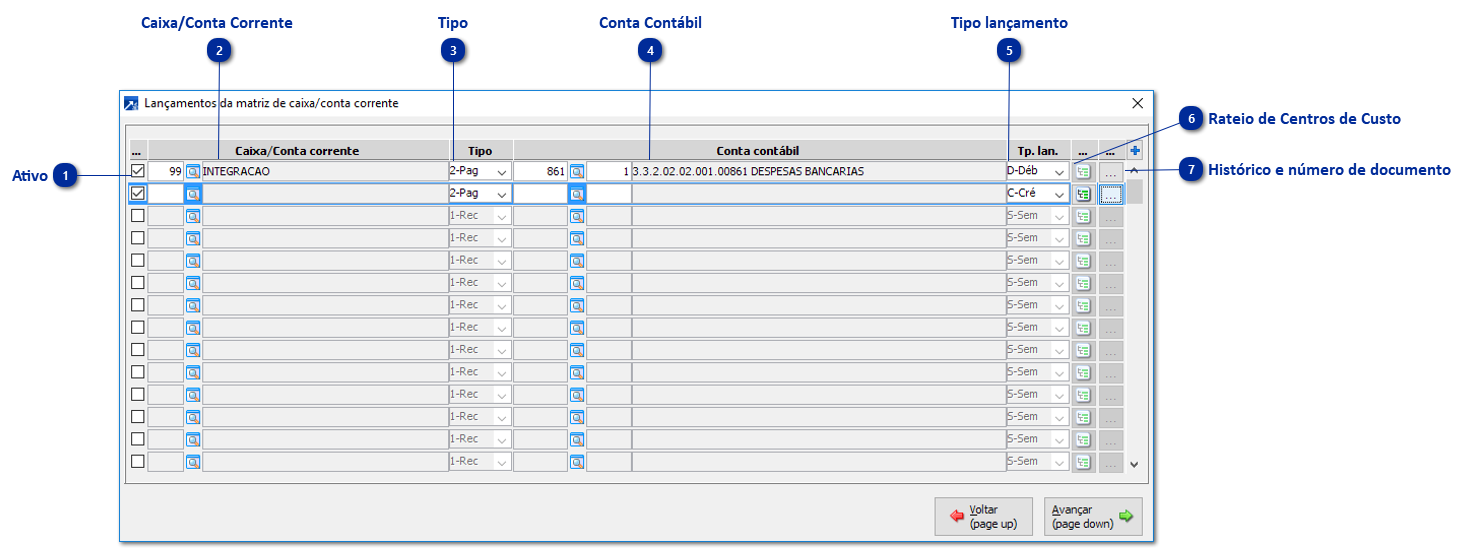Click 3.3.2.02.02.001.00861 DESPESAS BANCARIAS field

(818, 171)
